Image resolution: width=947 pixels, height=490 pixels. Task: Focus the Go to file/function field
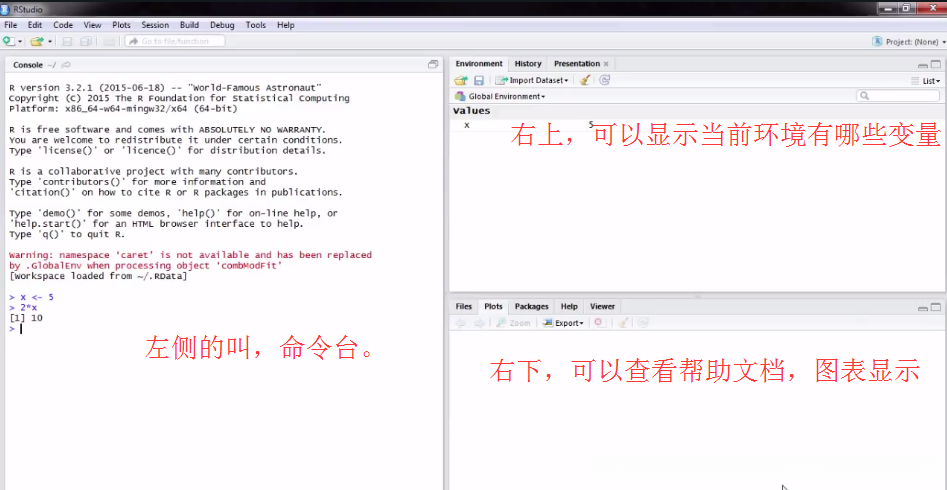175,41
